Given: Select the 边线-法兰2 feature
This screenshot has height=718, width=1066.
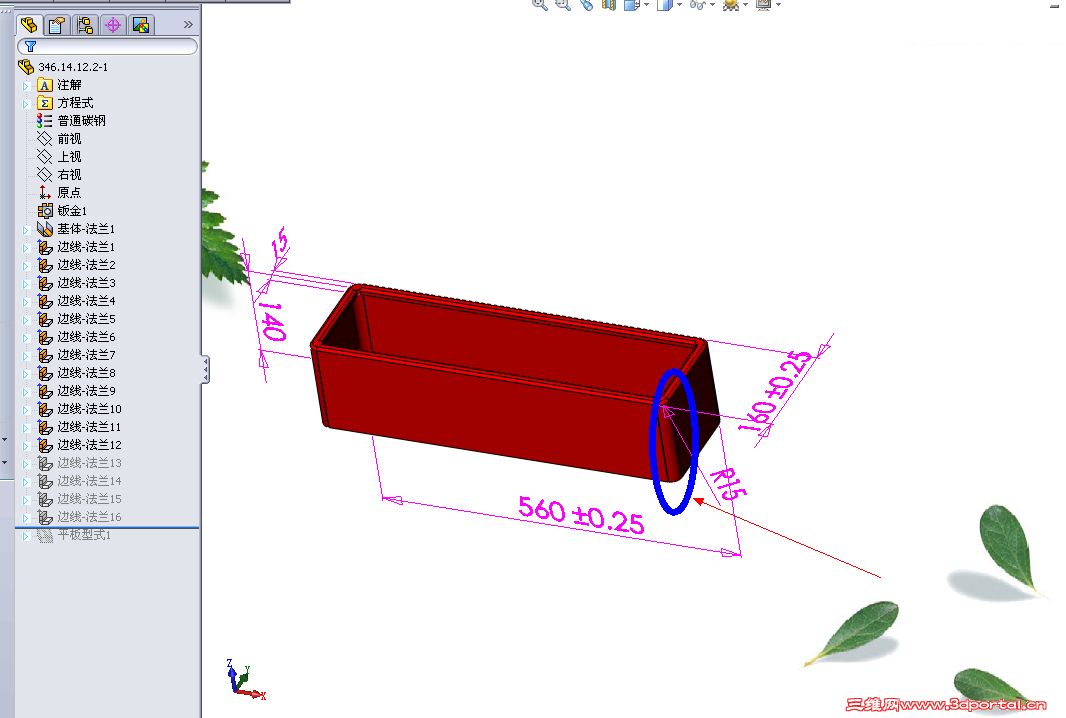Looking at the screenshot, I should (x=86, y=265).
